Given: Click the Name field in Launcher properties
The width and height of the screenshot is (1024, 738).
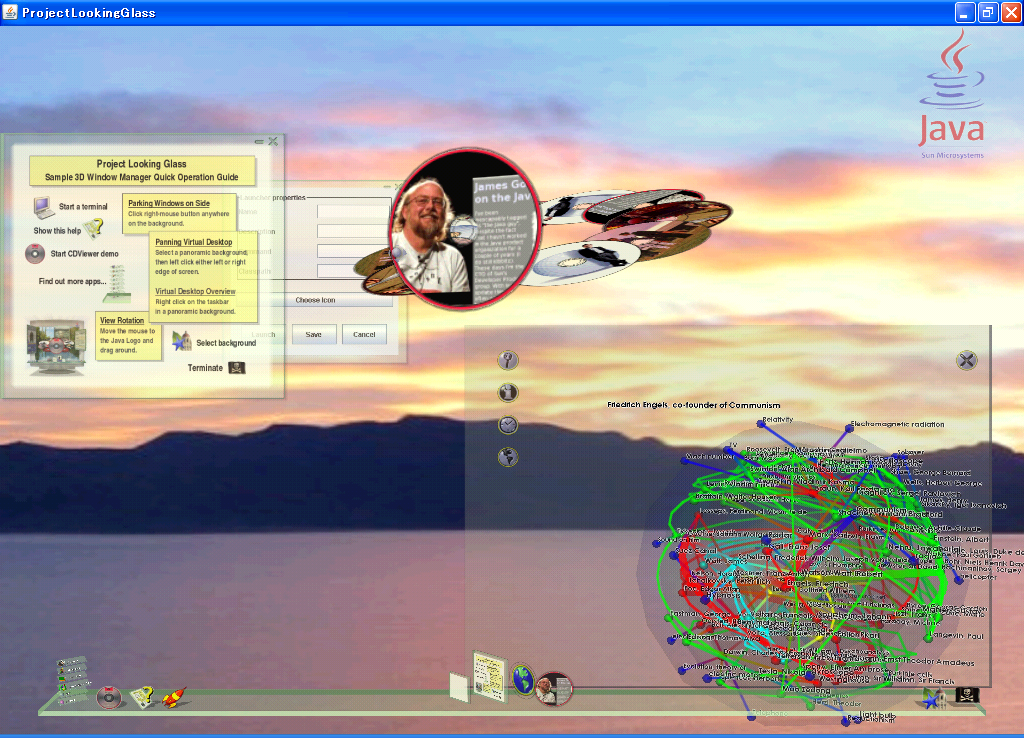Looking at the screenshot, I should pos(353,212).
